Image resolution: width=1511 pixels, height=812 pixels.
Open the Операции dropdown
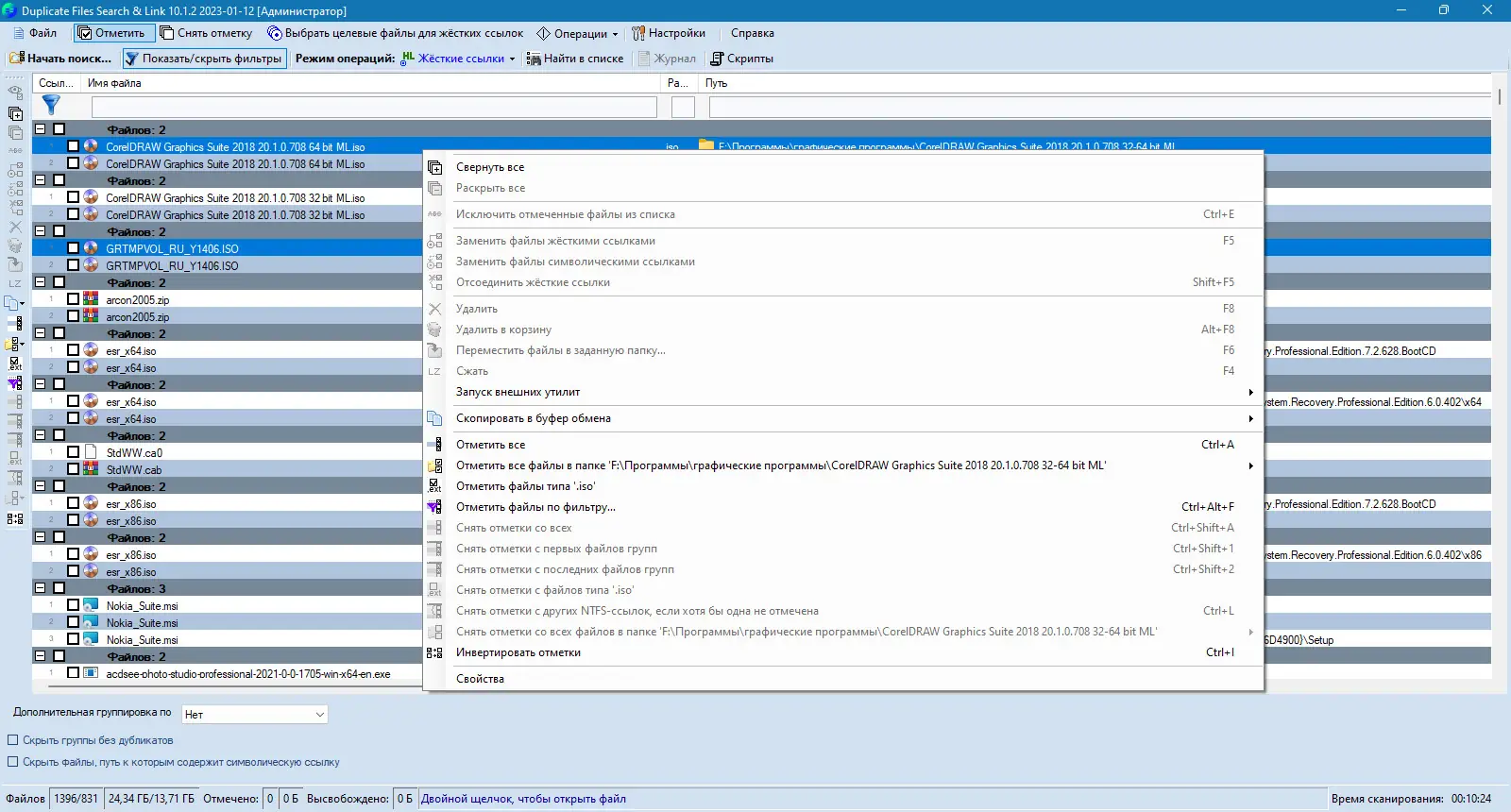(x=577, y=33)
